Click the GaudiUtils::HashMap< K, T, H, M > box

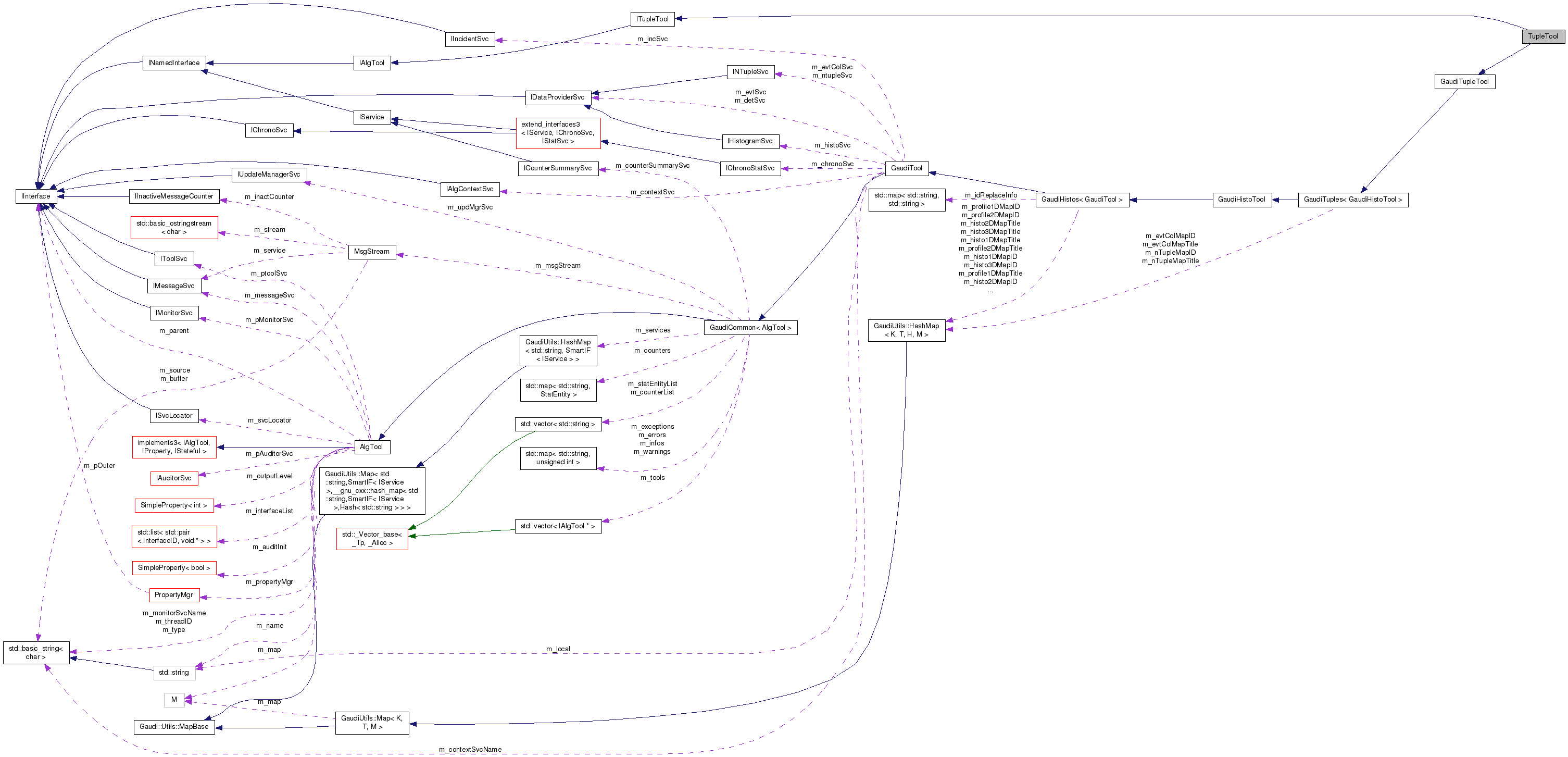(x=906, y=330)
